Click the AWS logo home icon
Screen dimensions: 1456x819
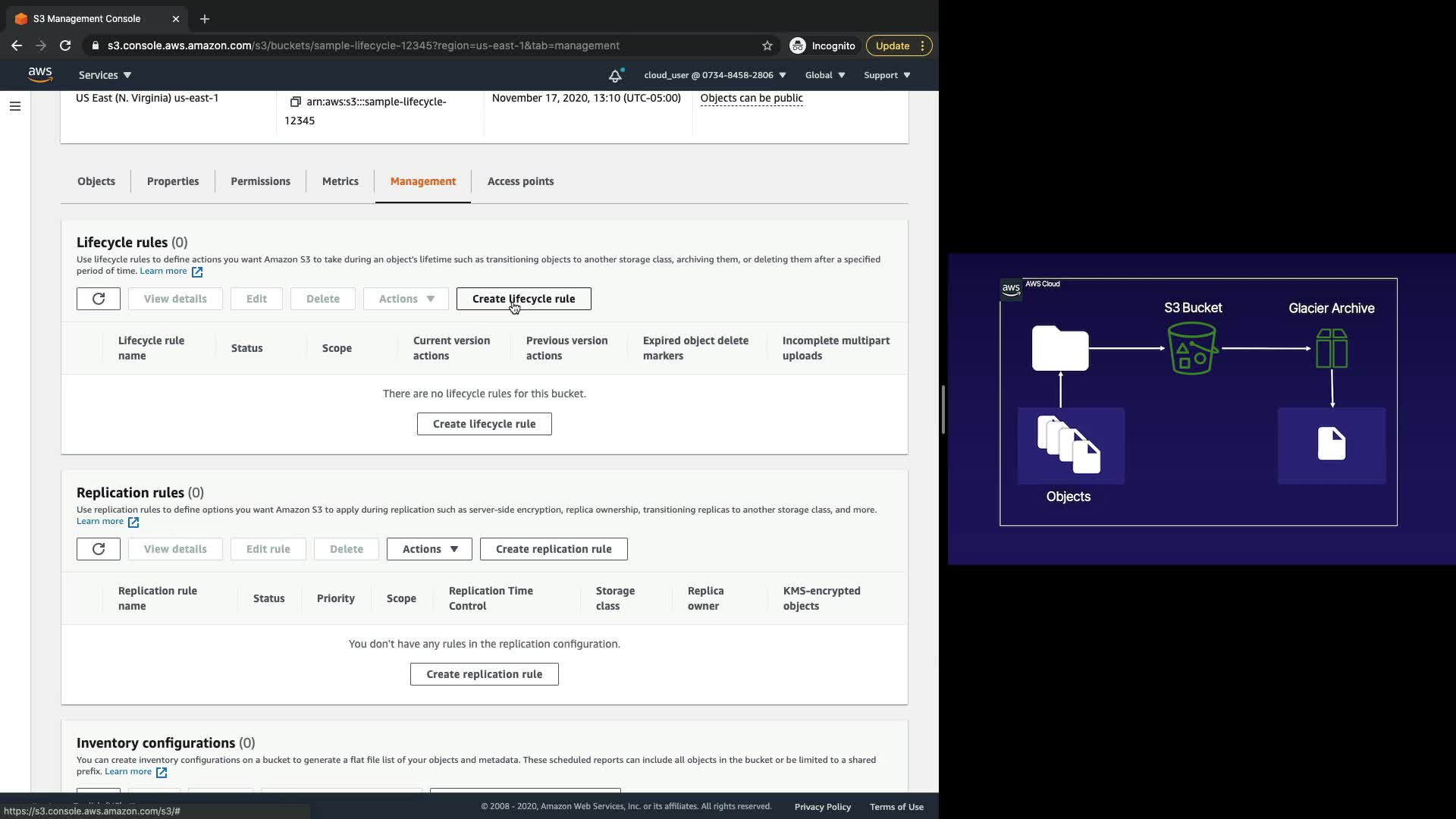(x=40, y=74)
